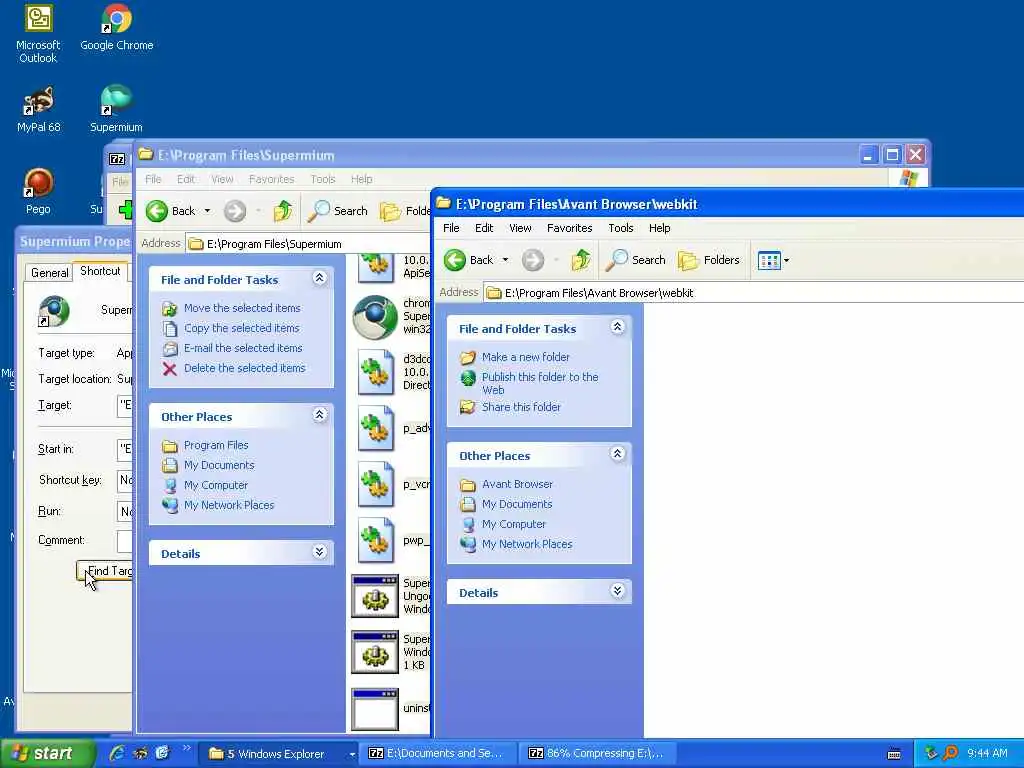This screenshot has width=1024, height=768.
Task: Click Publish this folder to the Web
Action: (539, 383)
